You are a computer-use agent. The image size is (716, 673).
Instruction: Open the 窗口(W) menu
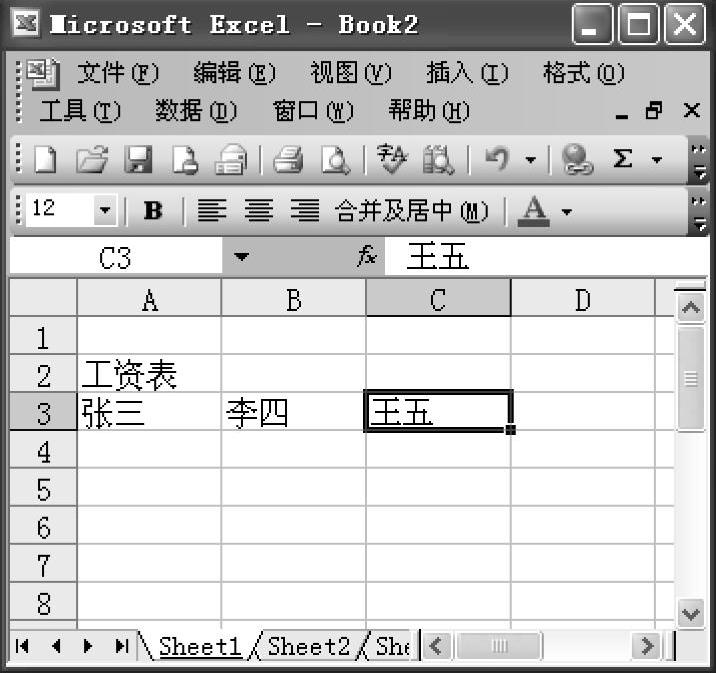click(313, 111)
